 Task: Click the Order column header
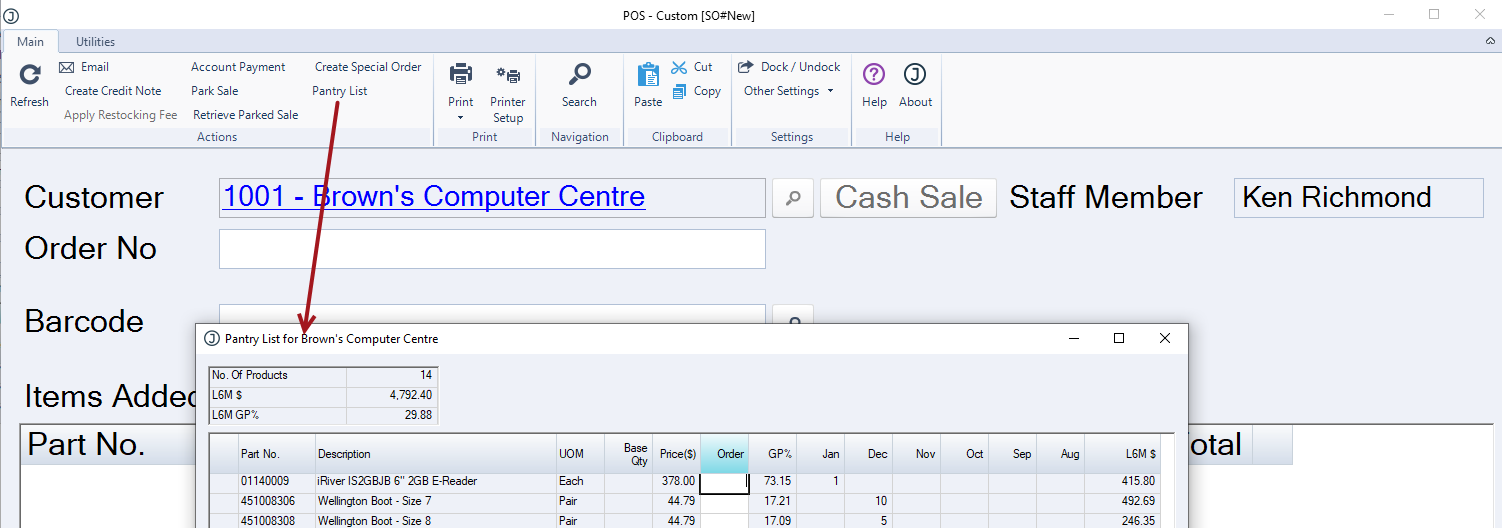[725, 454]
